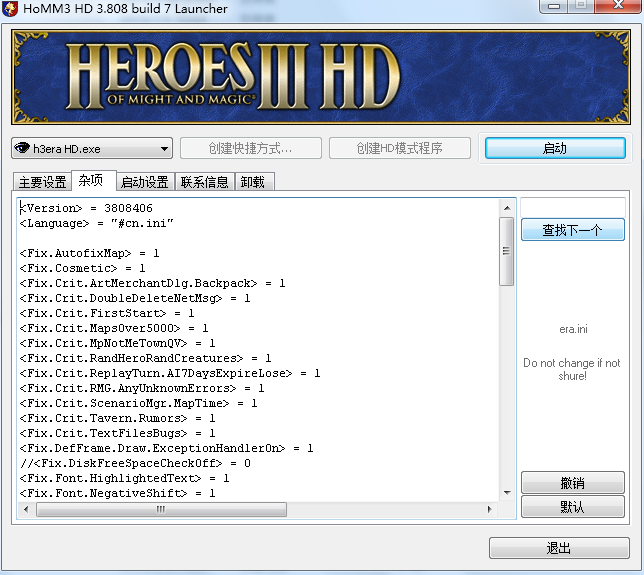The height and width of the screenshot is (575, 644).
Task: Click the vertical scrollbar thumb
Action: 506,251
